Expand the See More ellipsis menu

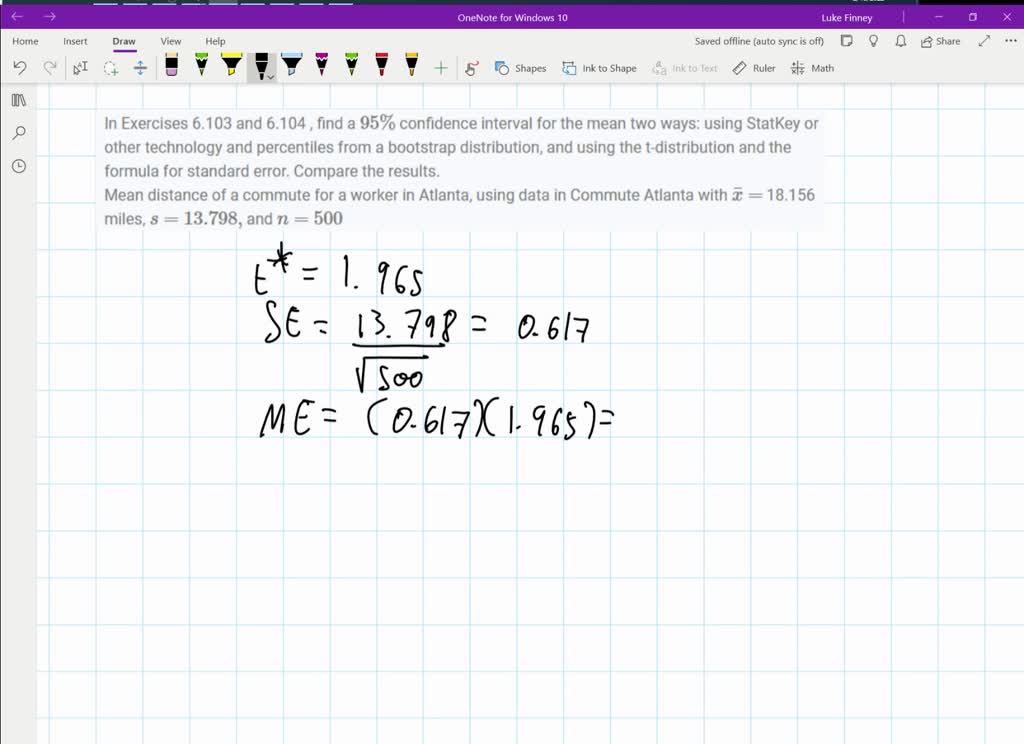(x=1009, y=41)
